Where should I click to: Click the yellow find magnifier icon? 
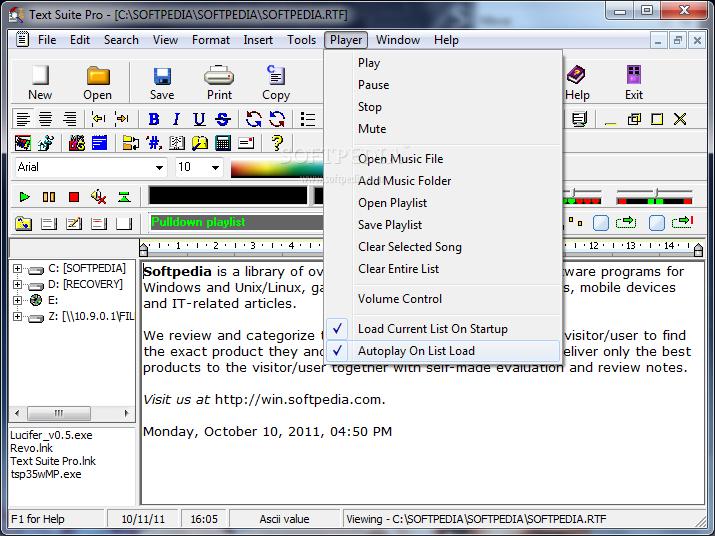pyautogui.click(x=200, y=143)
